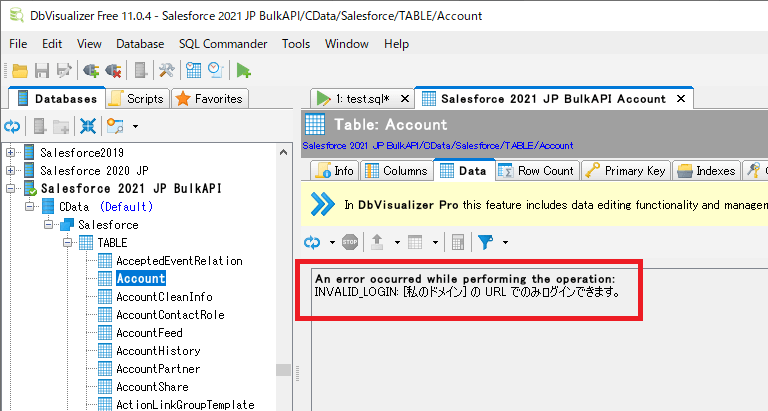This screenshot has width=768, height=411.
Task: Click the Salesforce 2021 JP BulkAPI/CData/Salesforce/TABLE/Account path link
Action: (437, 145)
